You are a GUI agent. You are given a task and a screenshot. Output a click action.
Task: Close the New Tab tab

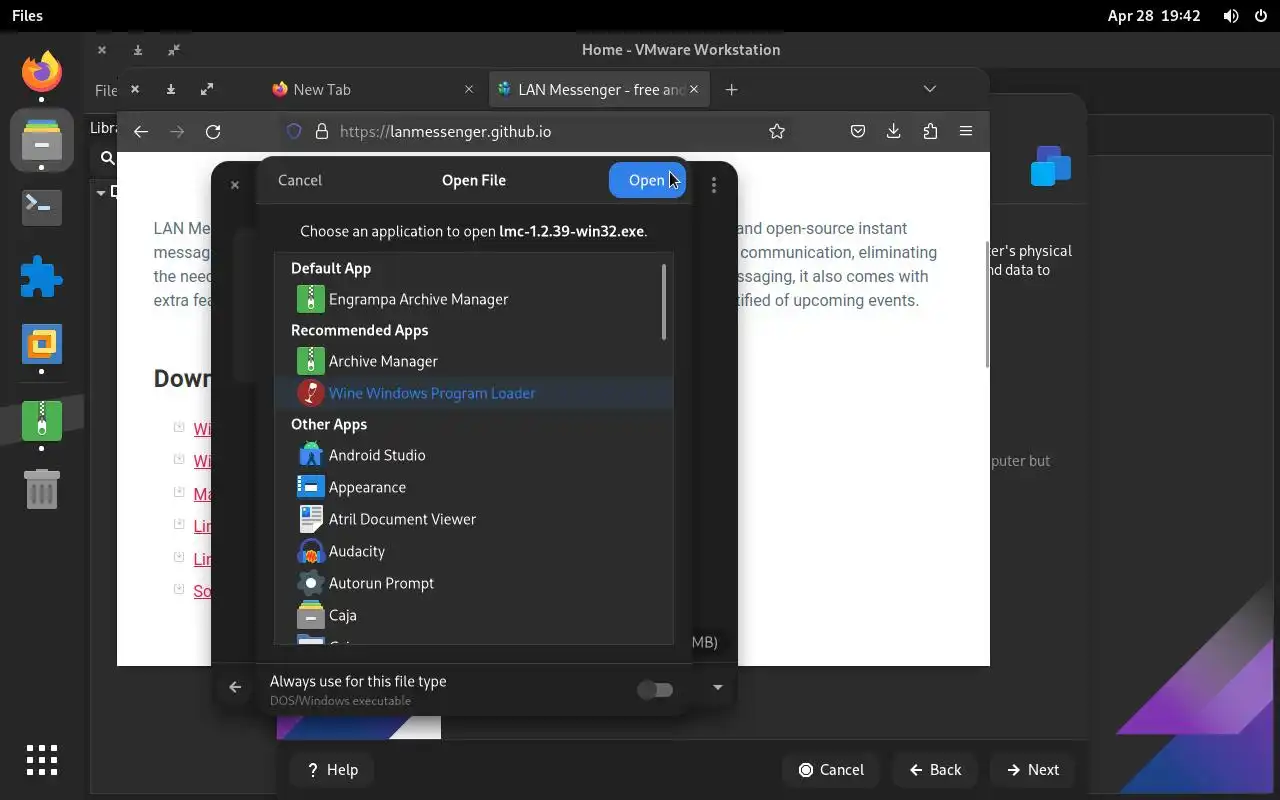(x=469, y=90)
